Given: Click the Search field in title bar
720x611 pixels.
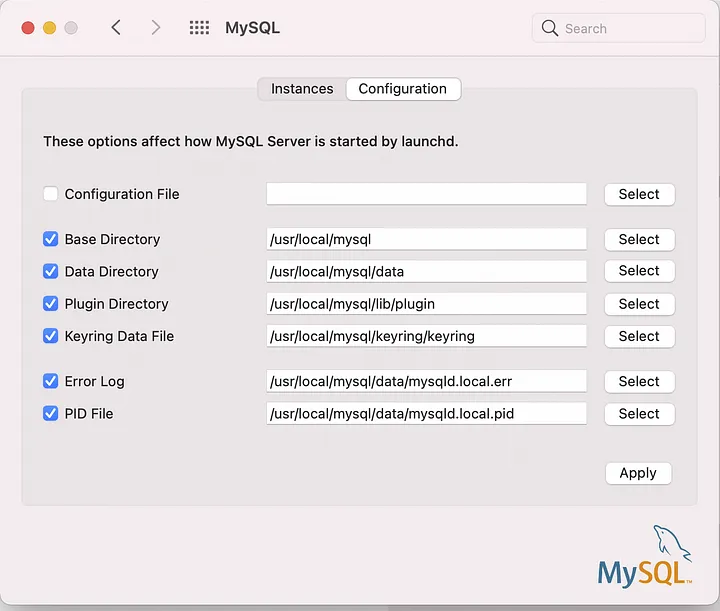Looking at the screenshot, I should click(x=619, y=28).
